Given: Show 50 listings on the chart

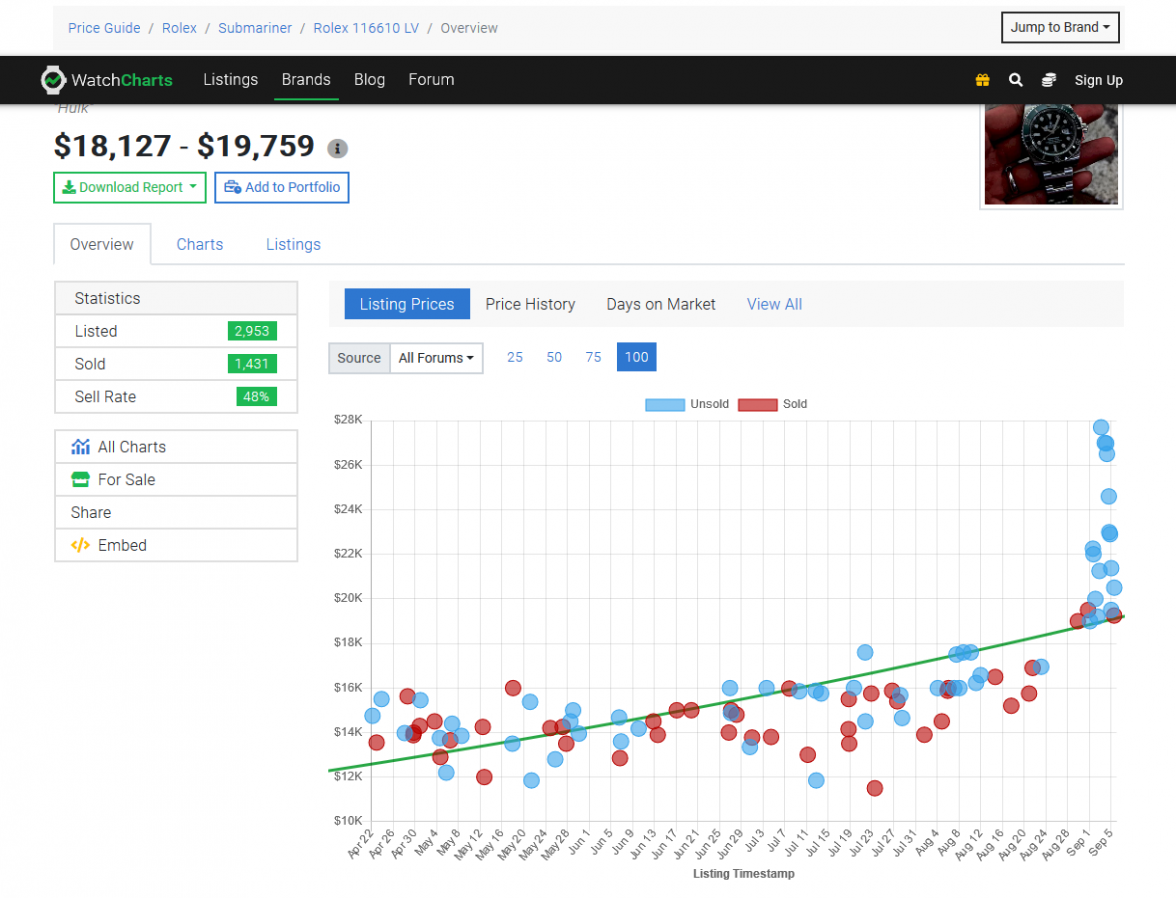Looking at the screenshot, I should point(554,358).
